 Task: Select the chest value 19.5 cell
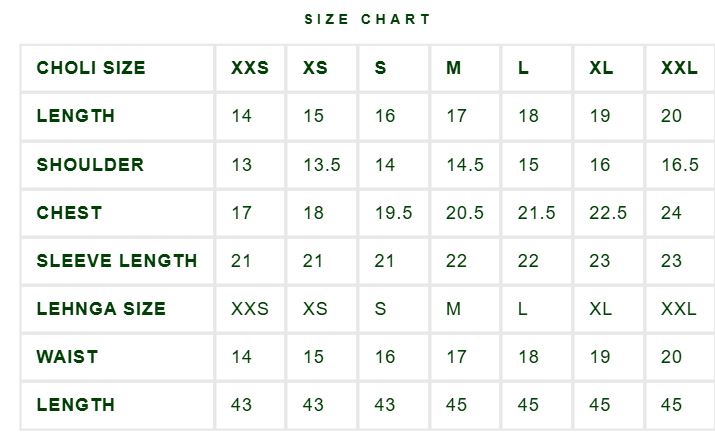394,213
